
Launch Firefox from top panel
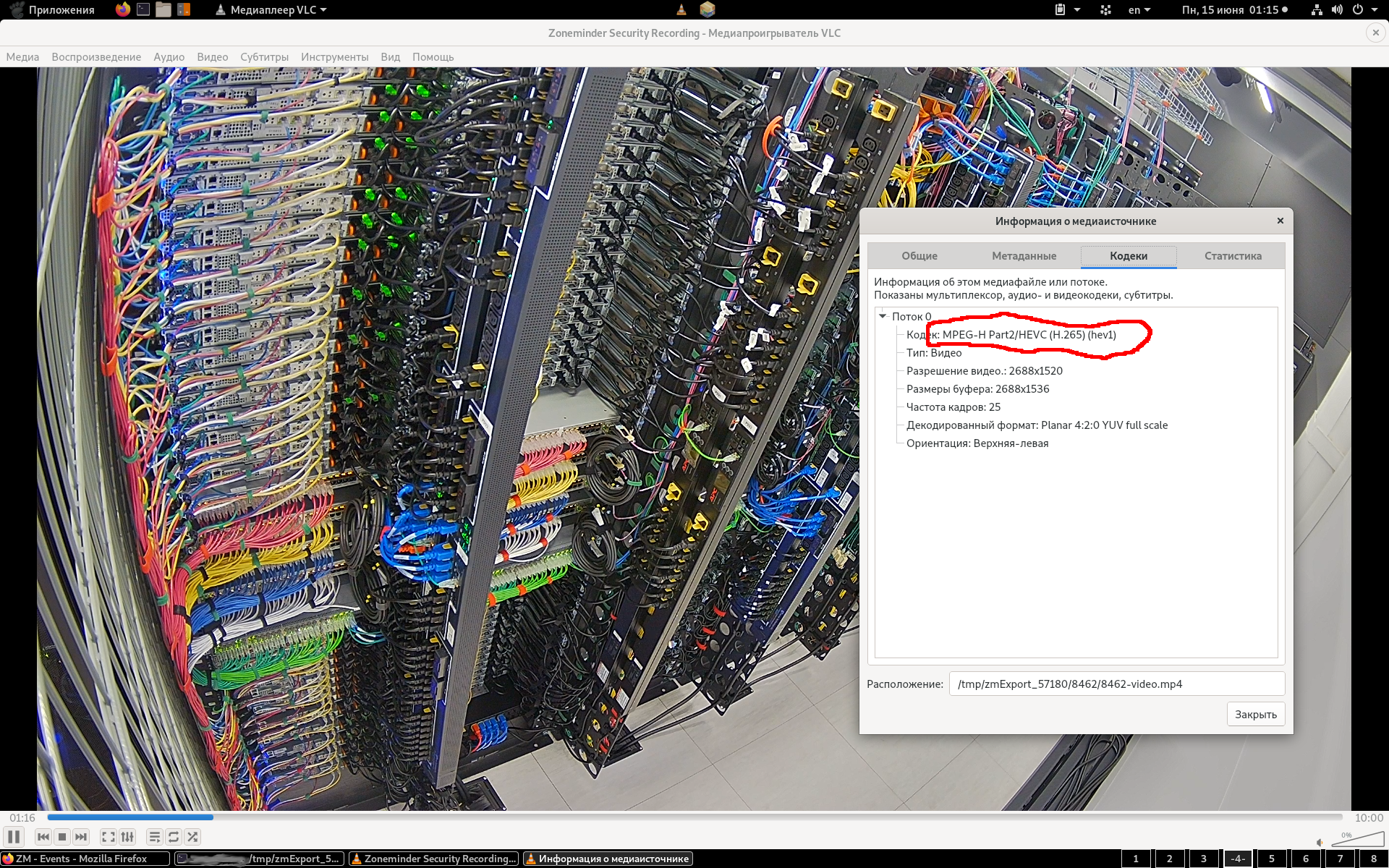123,9
